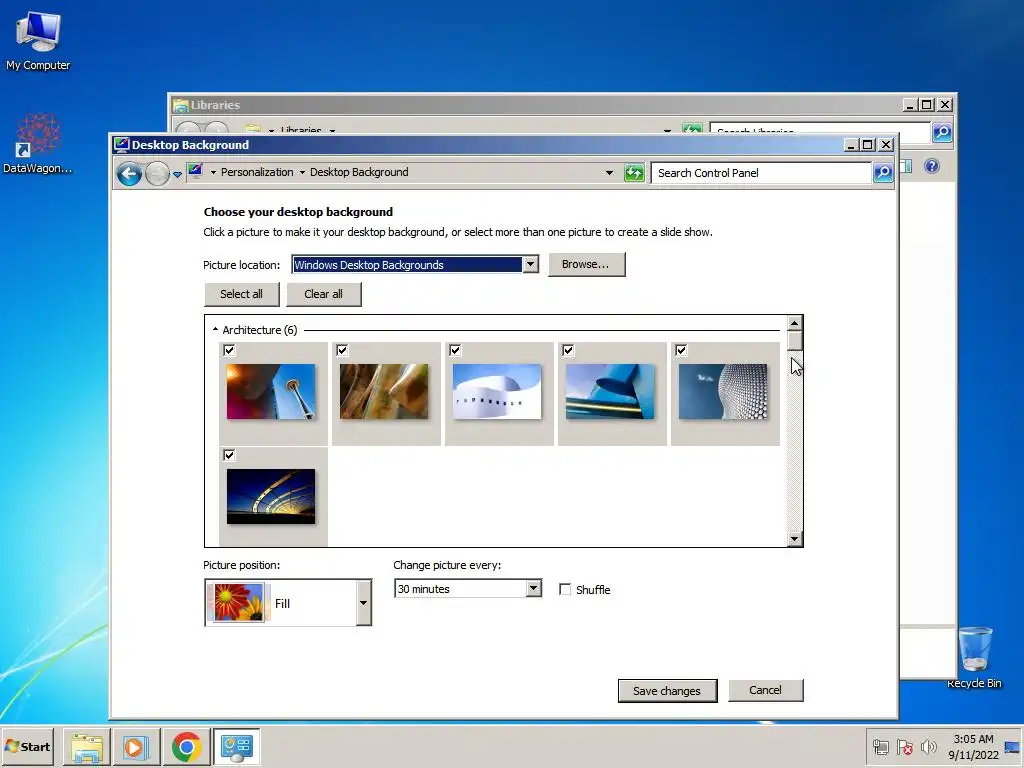Click the Search Control Panel magnifier icon
The image size is (1024, 768).
pos(882,173)
